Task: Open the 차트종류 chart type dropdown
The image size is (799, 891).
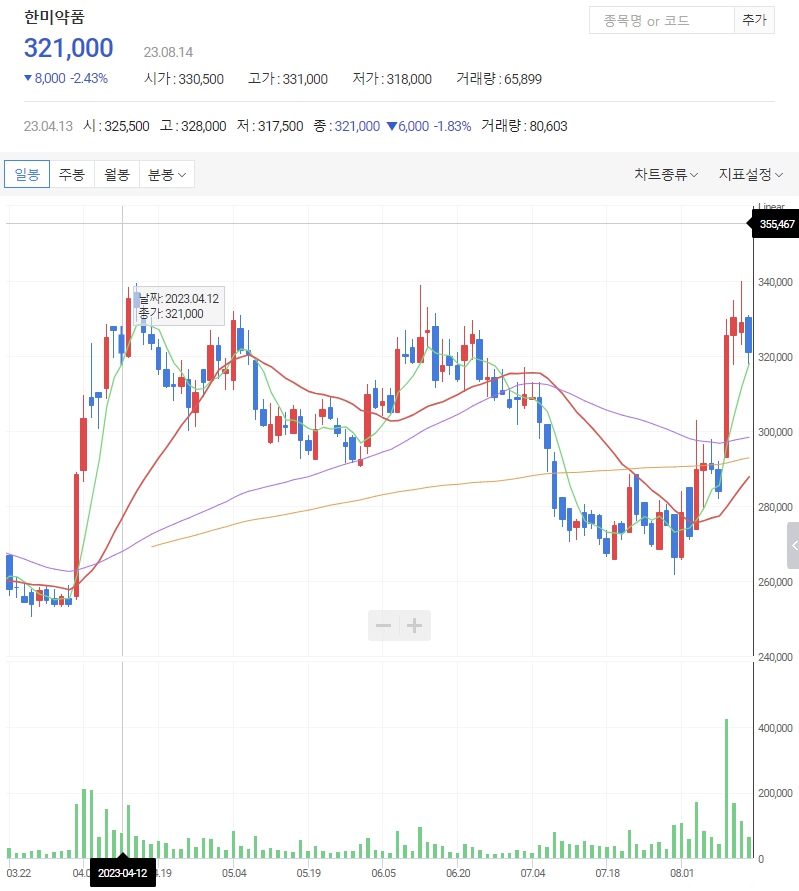Action: pyautogui.click(x=666, y=174)
